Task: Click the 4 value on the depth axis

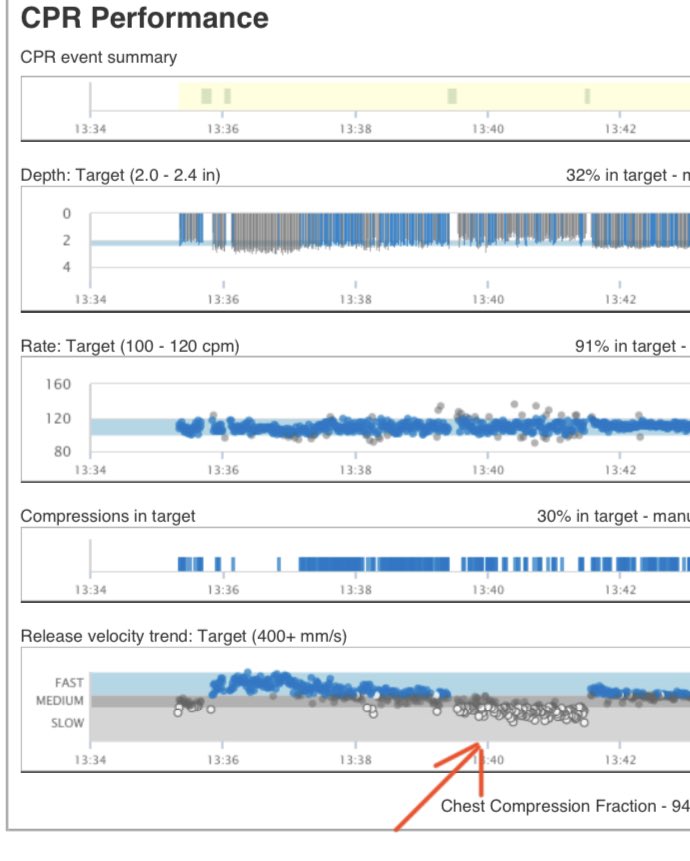Action: coord(66,267)
